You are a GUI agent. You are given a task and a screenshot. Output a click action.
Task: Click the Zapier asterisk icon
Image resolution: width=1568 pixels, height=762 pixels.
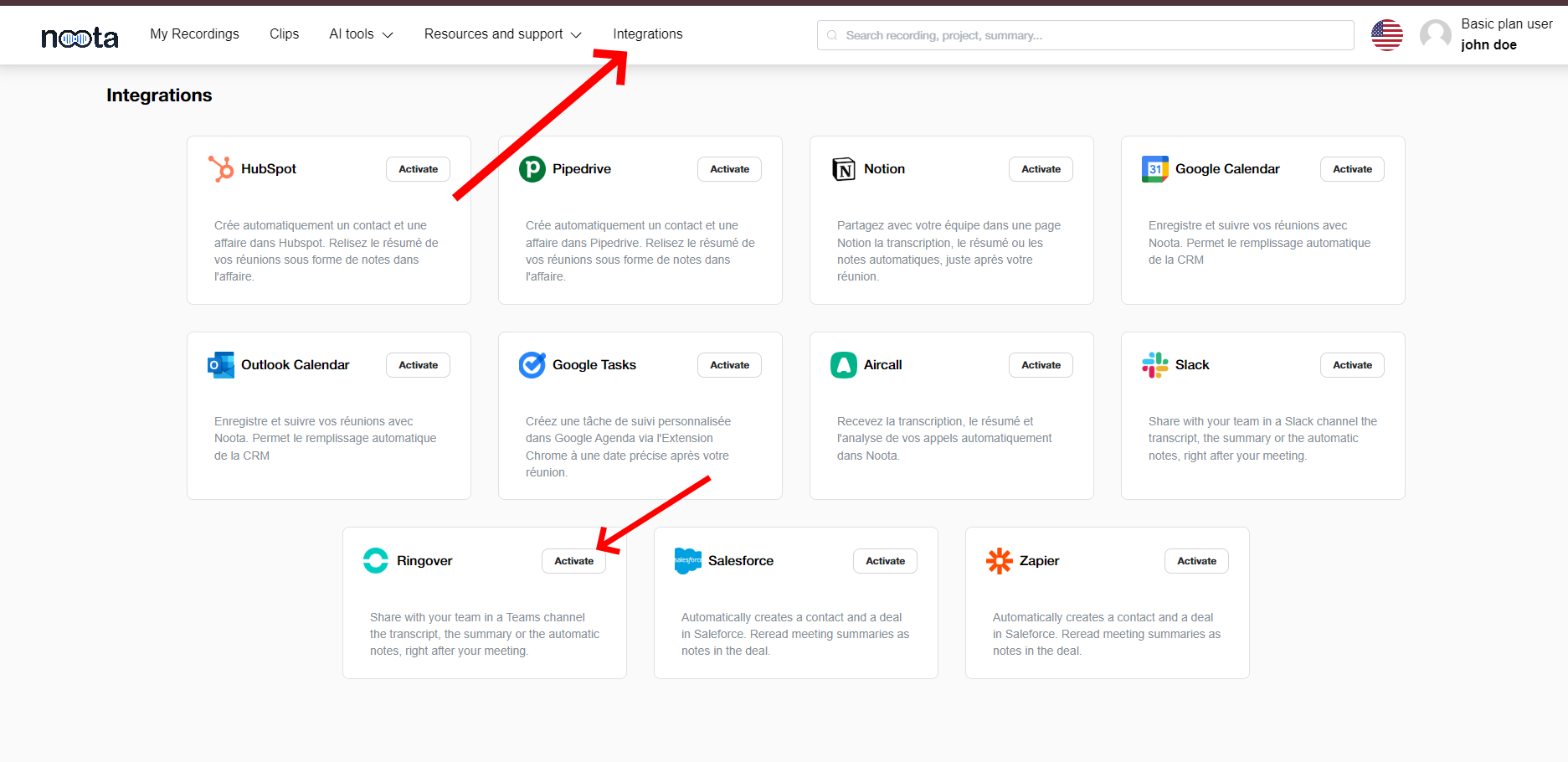point(999,561)
